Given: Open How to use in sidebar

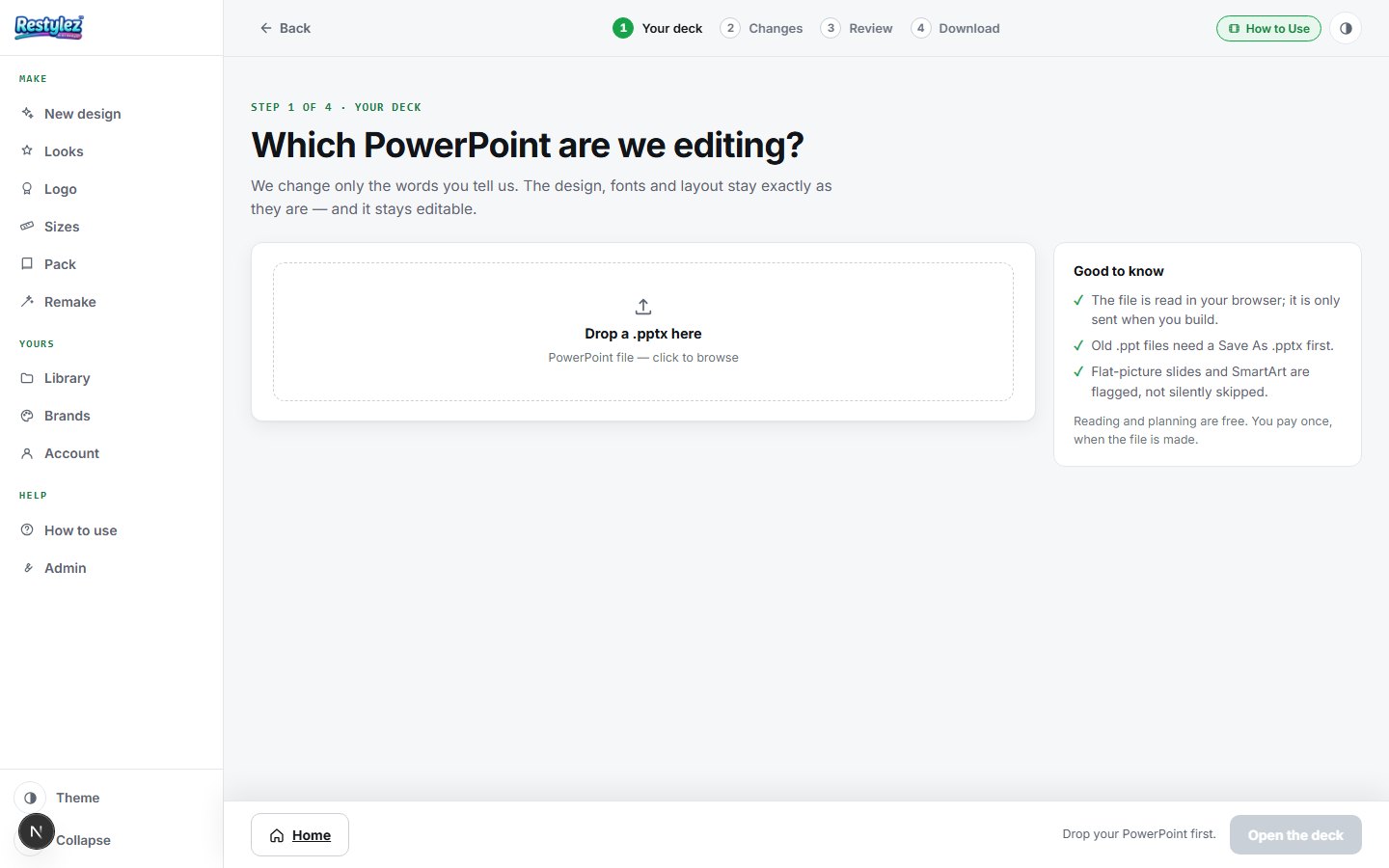Looking at the screenshot, I should [x=111, y=530].
